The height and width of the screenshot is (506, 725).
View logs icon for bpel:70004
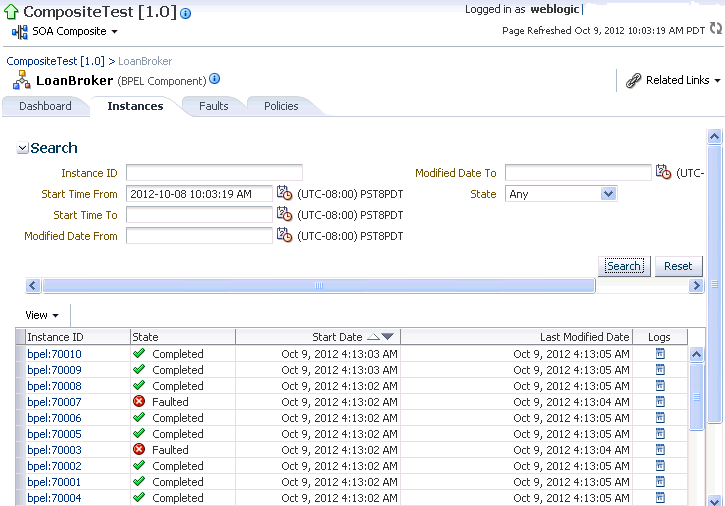pyautogui.click(x=660, y=498)
